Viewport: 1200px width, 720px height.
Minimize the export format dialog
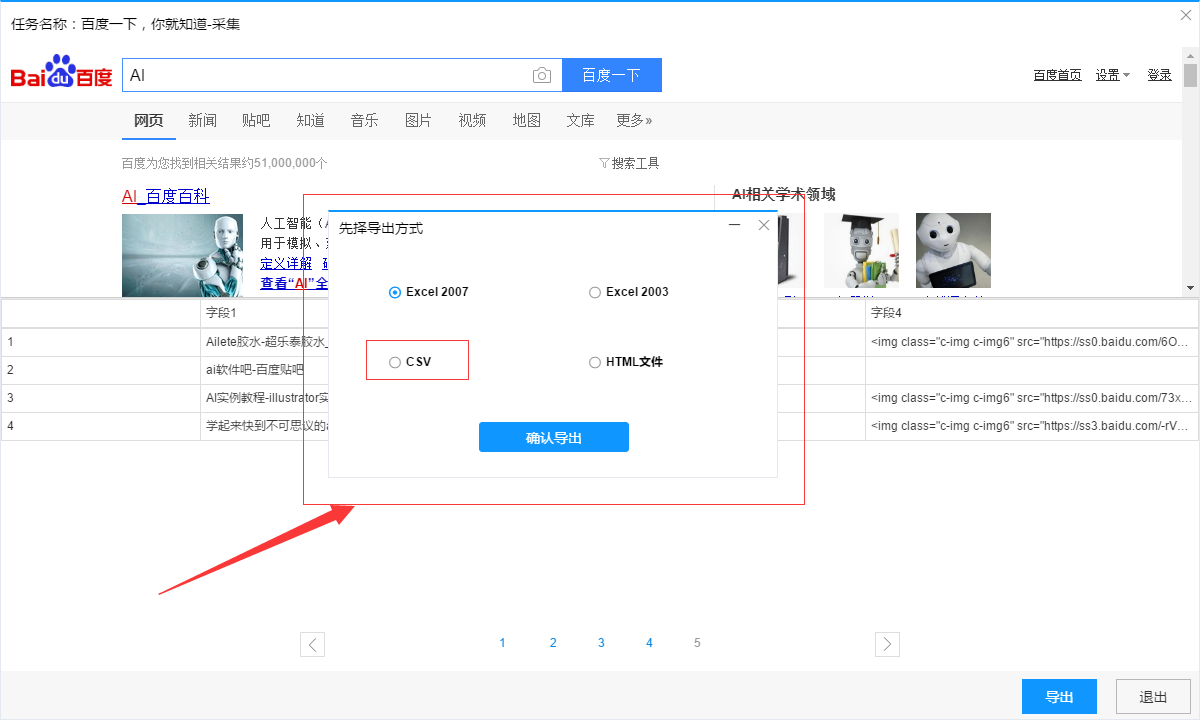click(x=735, y=226)
